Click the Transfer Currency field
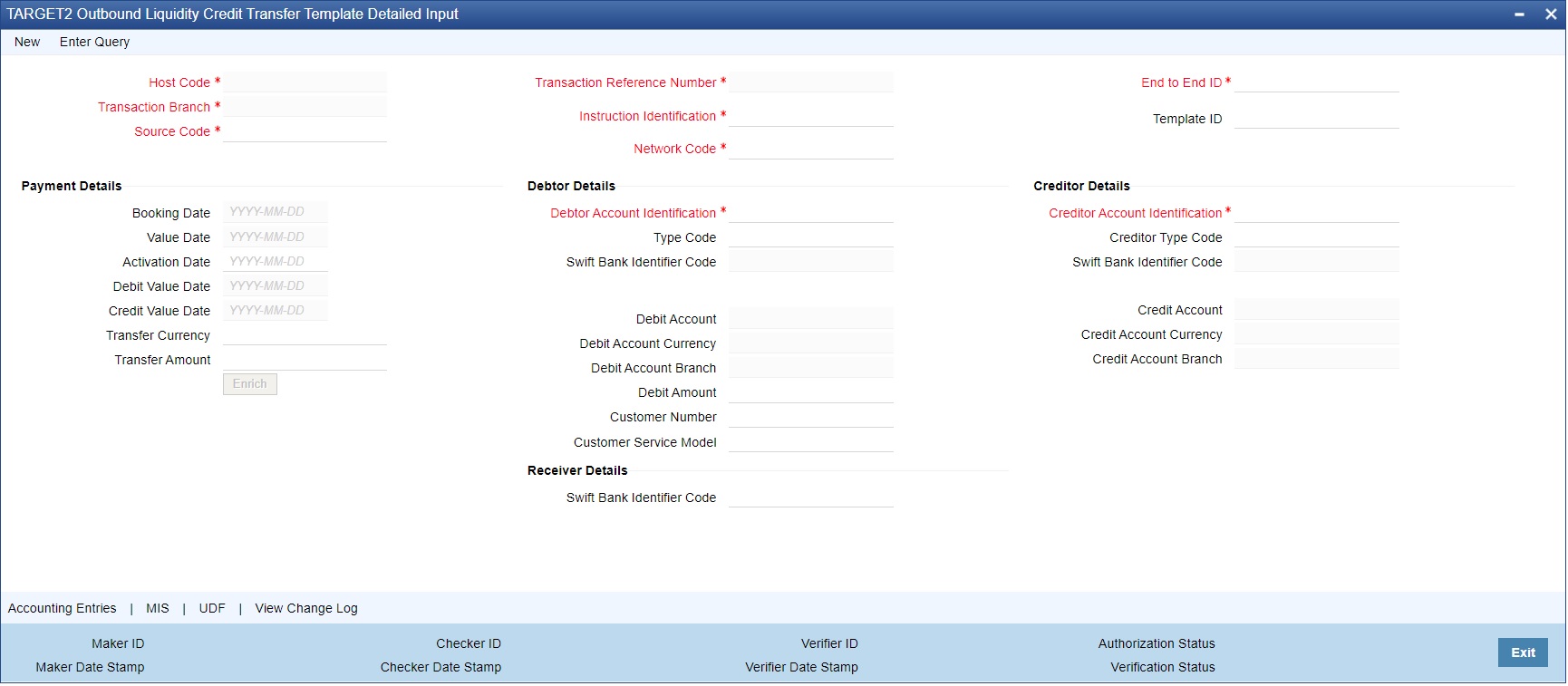Image resolution: width=1568 pixels, height=686 pixels. coord(305,335)
